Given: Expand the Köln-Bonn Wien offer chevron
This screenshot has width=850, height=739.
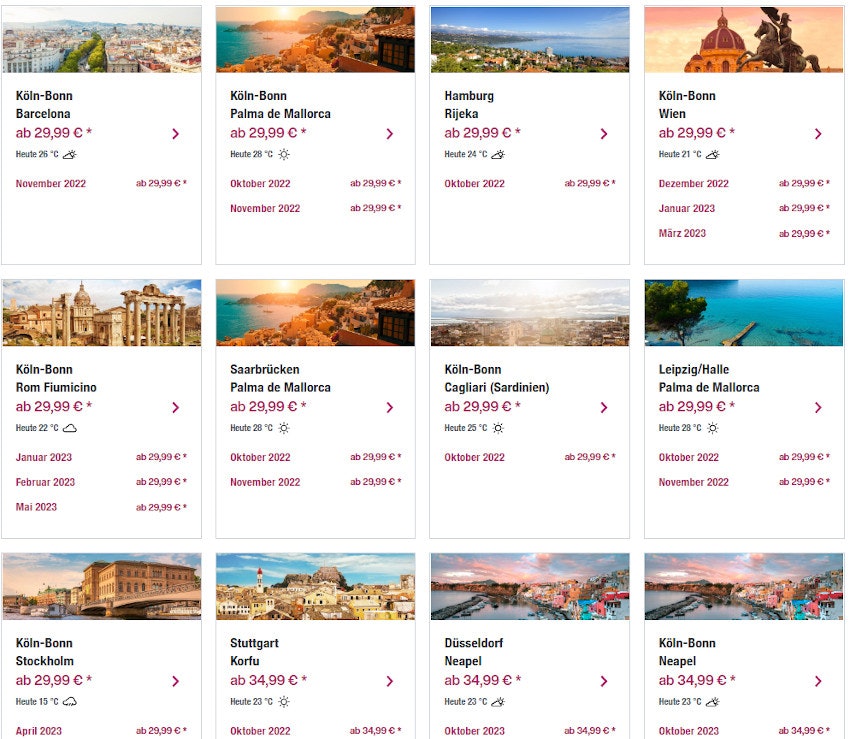Looking at the screenshot, I should tap(818, 133).
